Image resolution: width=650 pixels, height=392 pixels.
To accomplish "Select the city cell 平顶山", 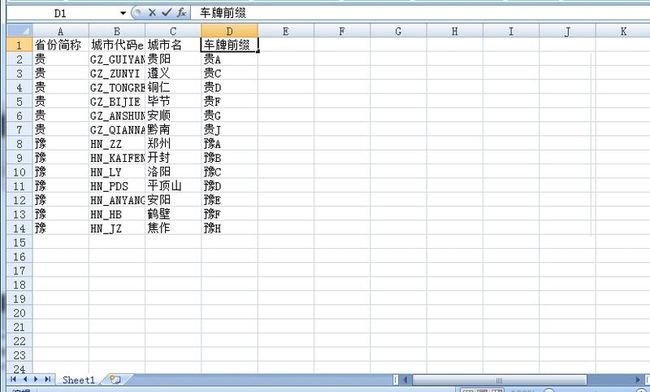I will (173, 186).
